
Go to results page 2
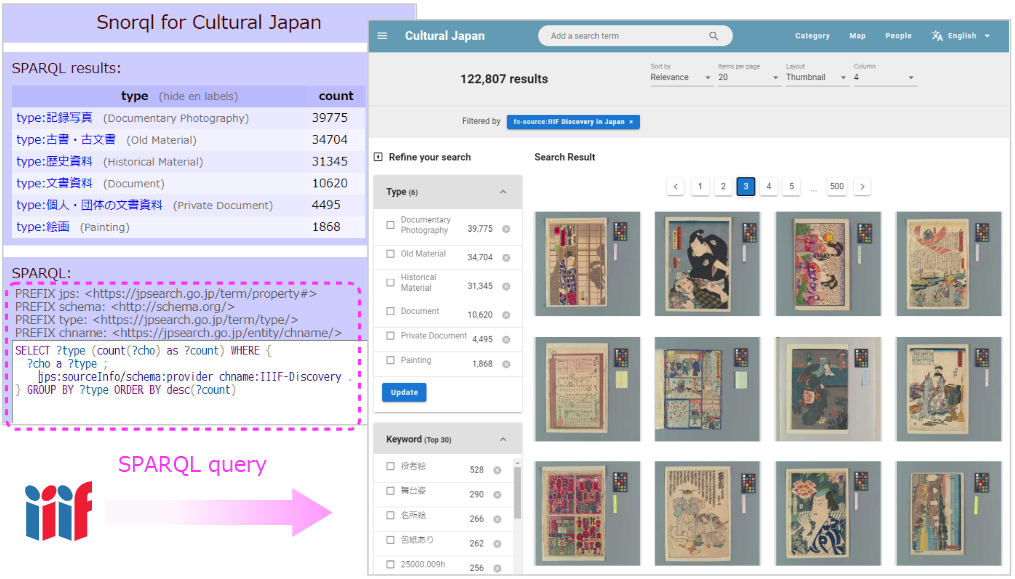click(723, 187)
